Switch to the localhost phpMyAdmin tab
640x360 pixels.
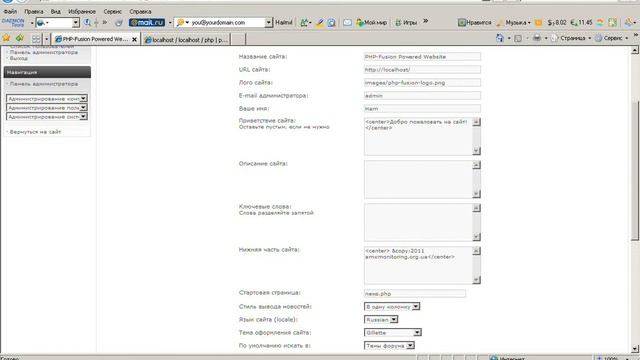186,40
